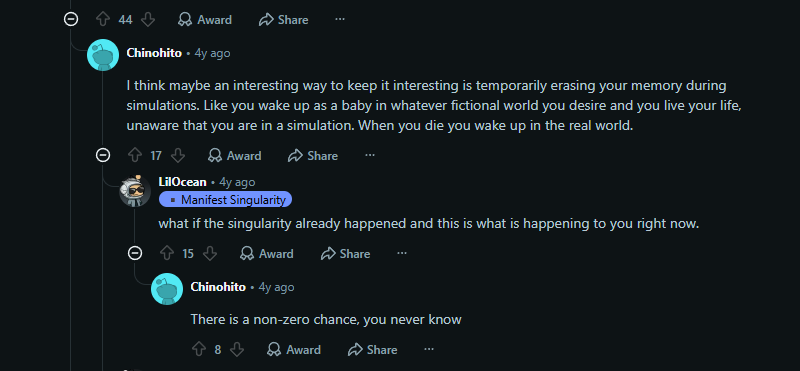Collapse Chinohito's thread with 17 points

[x=103, y=155]
